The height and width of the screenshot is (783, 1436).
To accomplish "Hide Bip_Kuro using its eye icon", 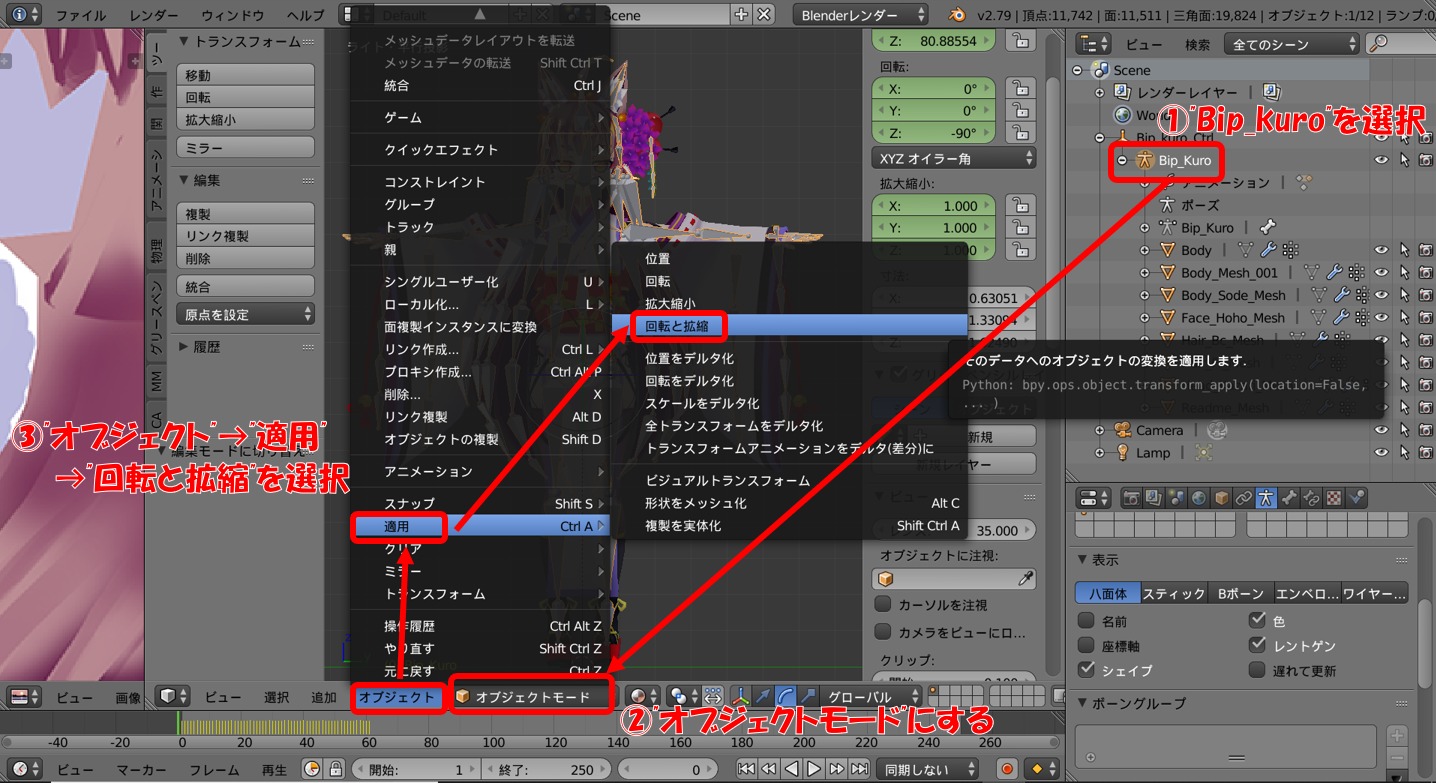I will point(1381,160).
